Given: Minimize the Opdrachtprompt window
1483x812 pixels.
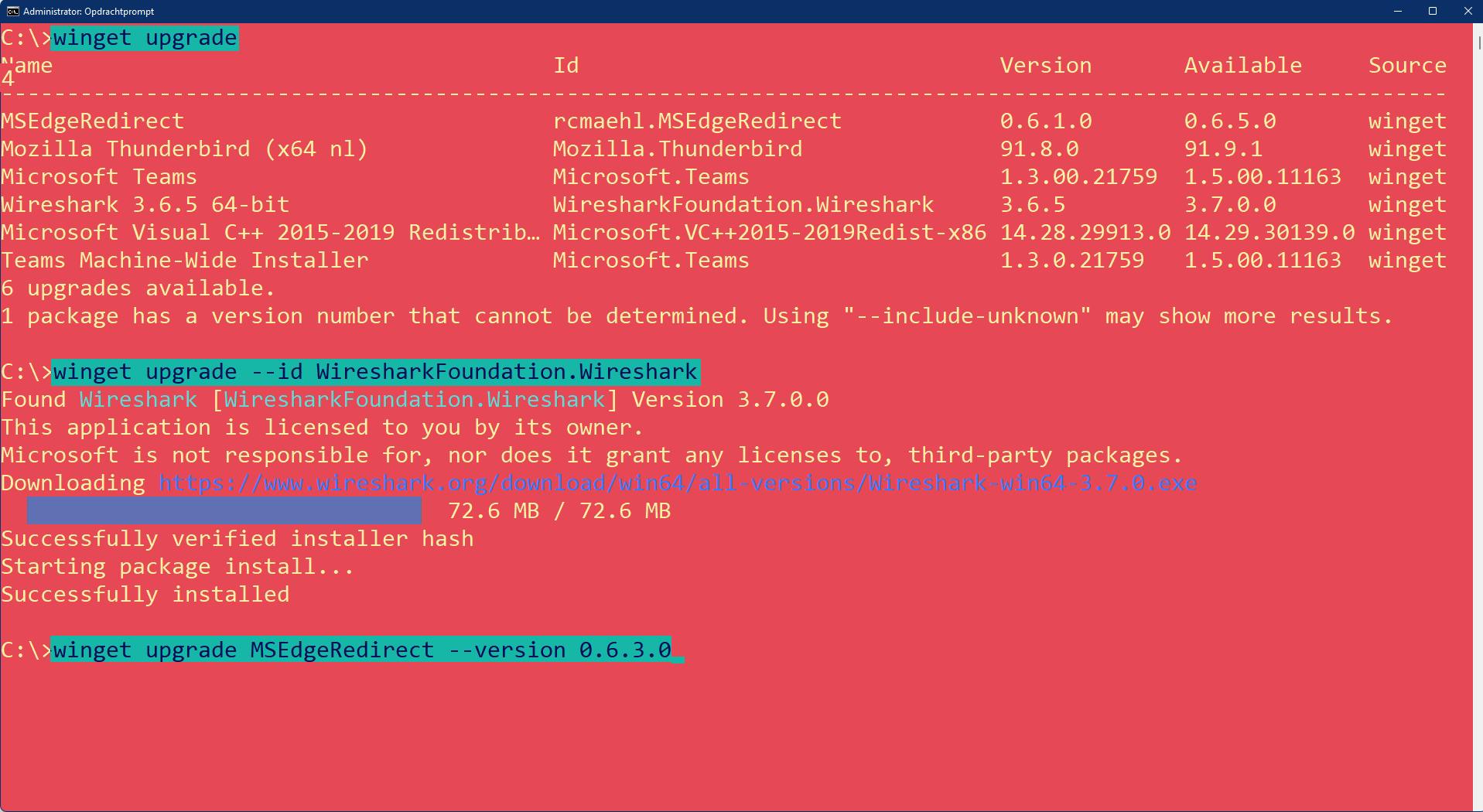Looking at the screenshot, I should [1397, 11].
